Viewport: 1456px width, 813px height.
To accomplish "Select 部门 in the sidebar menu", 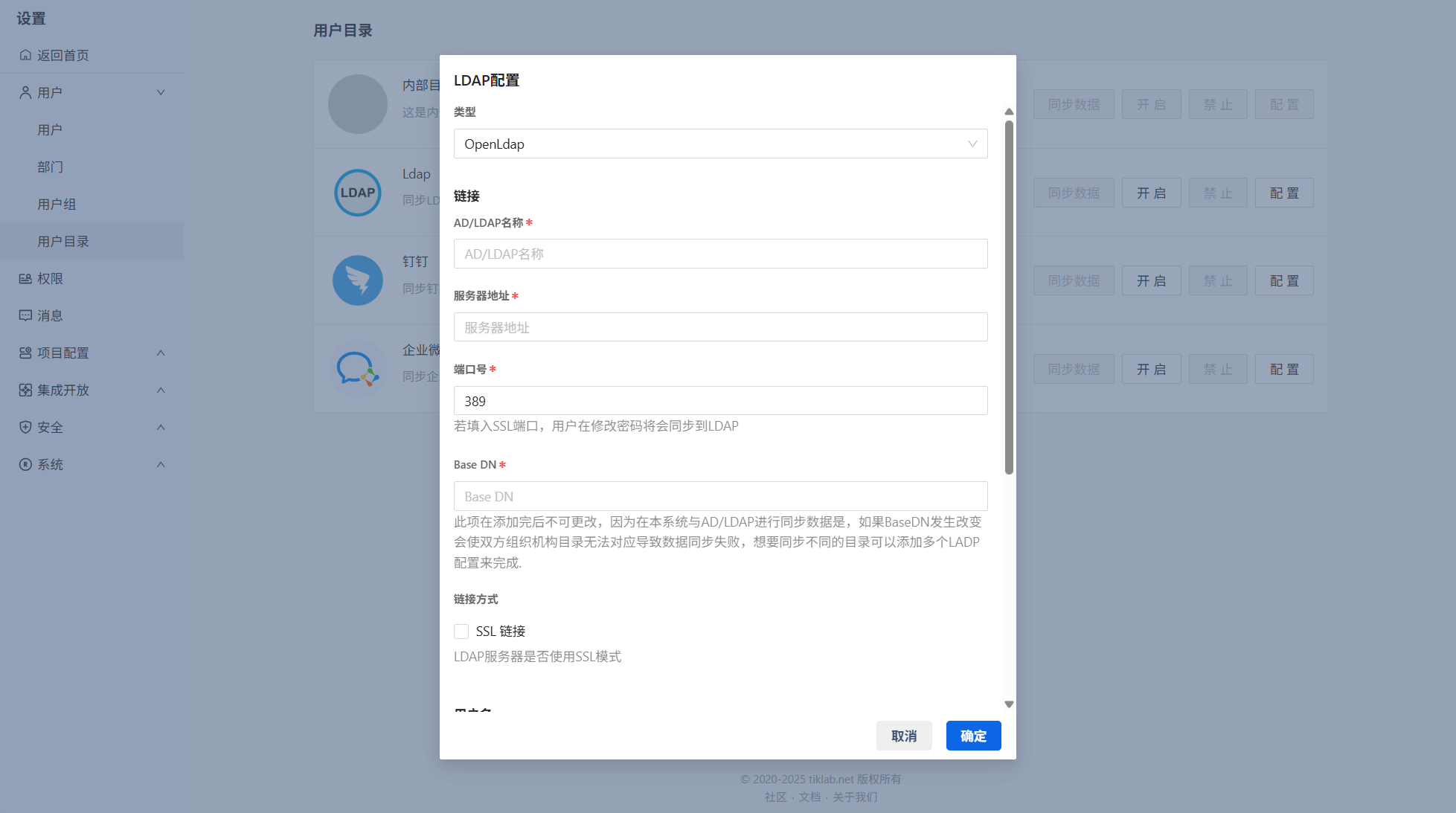I will [x=50, y=167].
